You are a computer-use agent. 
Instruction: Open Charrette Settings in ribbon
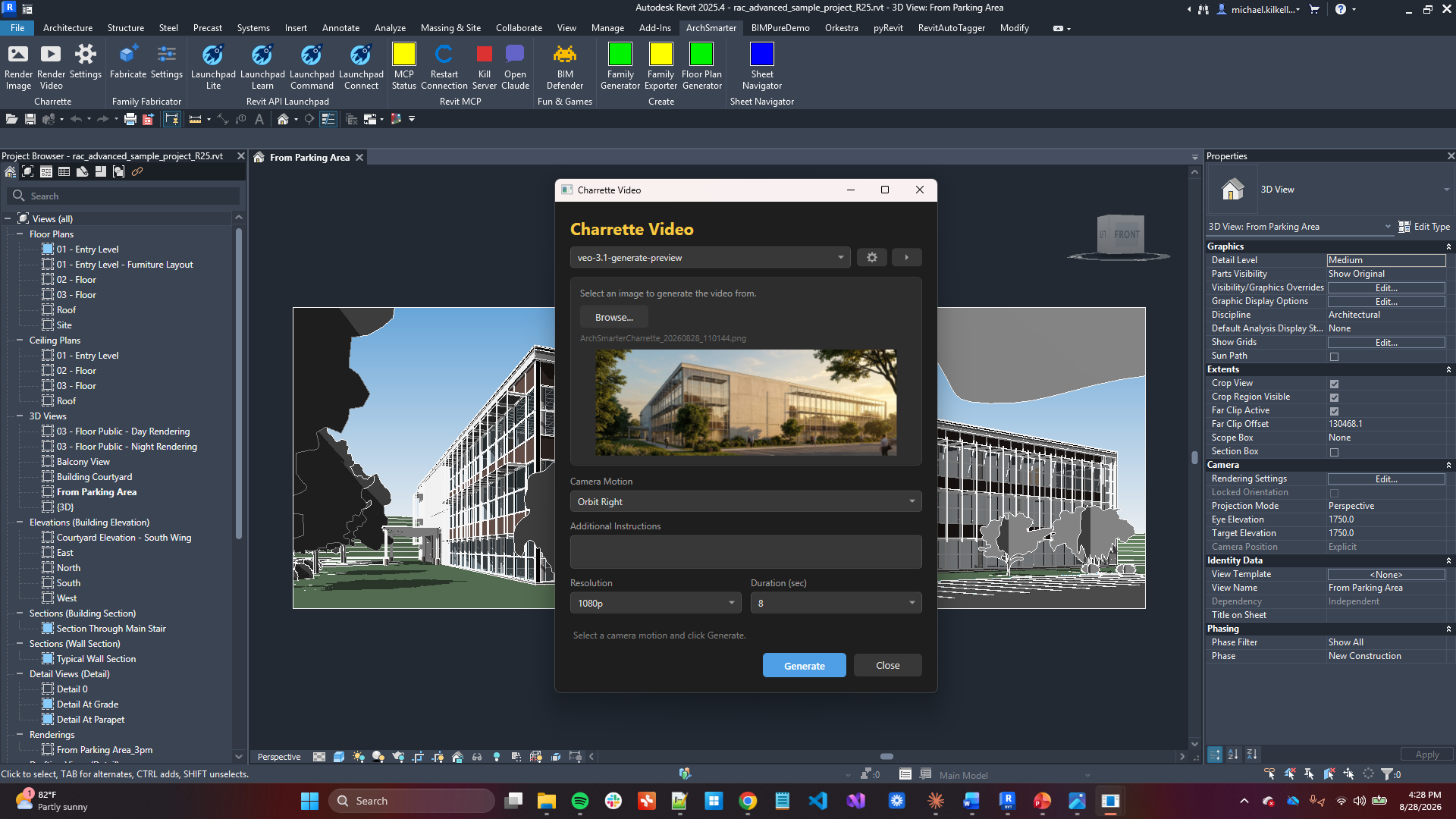click(x=85, y=62)
